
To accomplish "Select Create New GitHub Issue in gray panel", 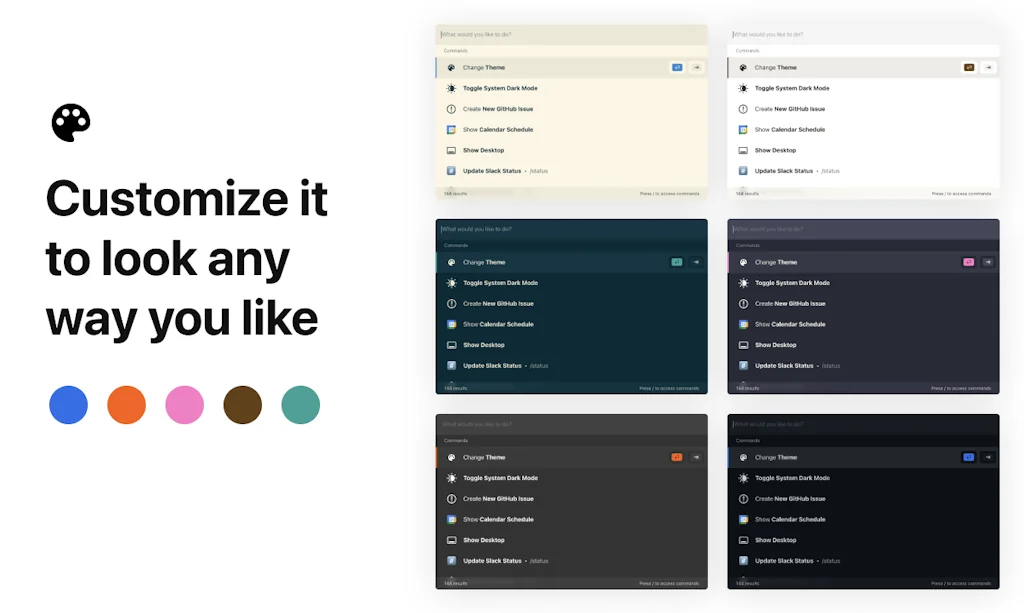I will [498, 499].
